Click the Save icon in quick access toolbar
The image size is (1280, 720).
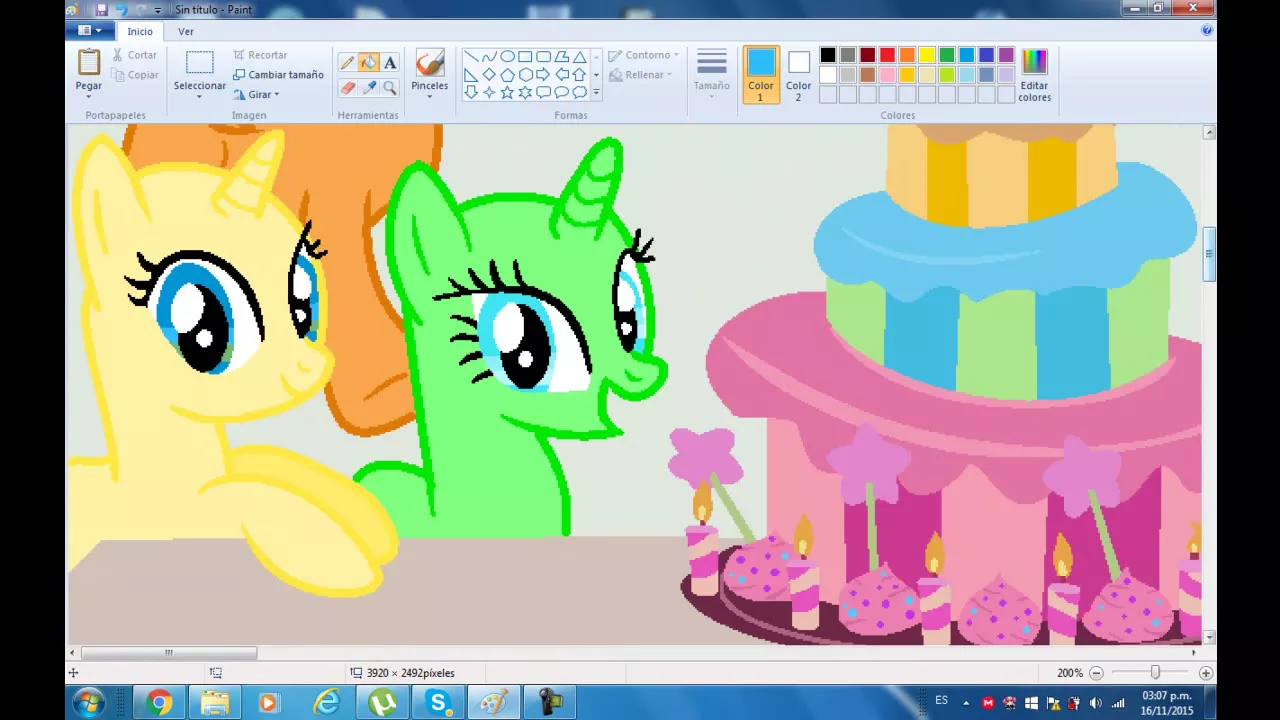(x=101, y=10)
